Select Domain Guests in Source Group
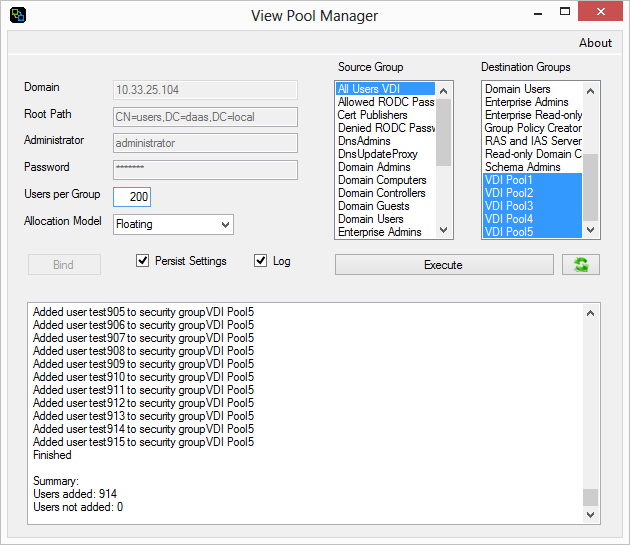Viewport: 630px width, 545px height. tap(385, 206)
